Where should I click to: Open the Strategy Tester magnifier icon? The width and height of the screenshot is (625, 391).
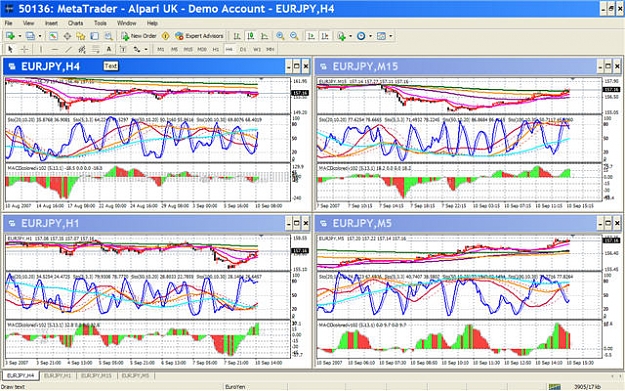[108, 36]
